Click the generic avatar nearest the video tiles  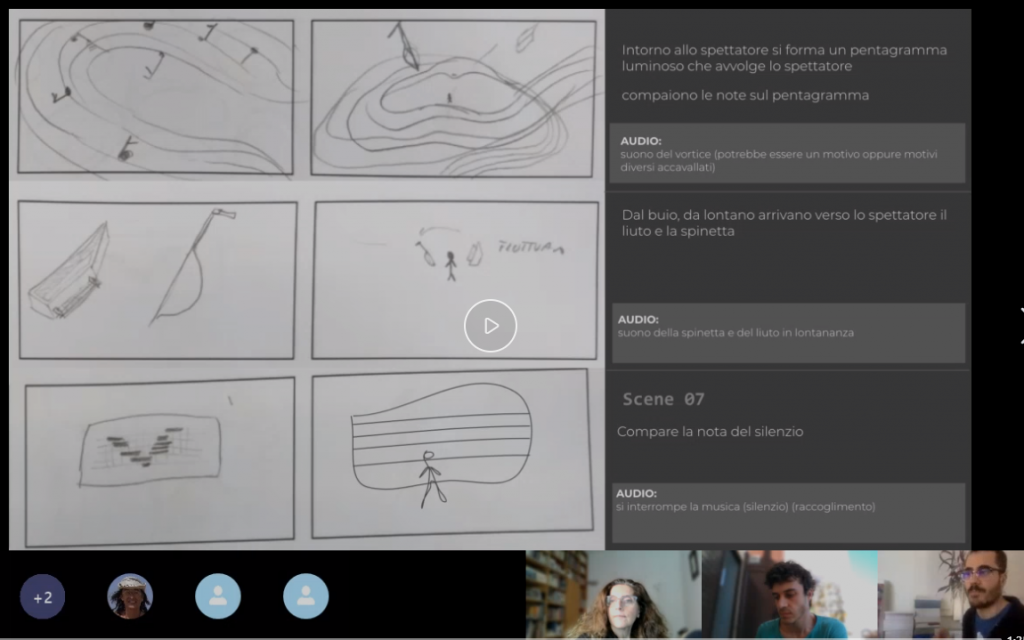306,596
